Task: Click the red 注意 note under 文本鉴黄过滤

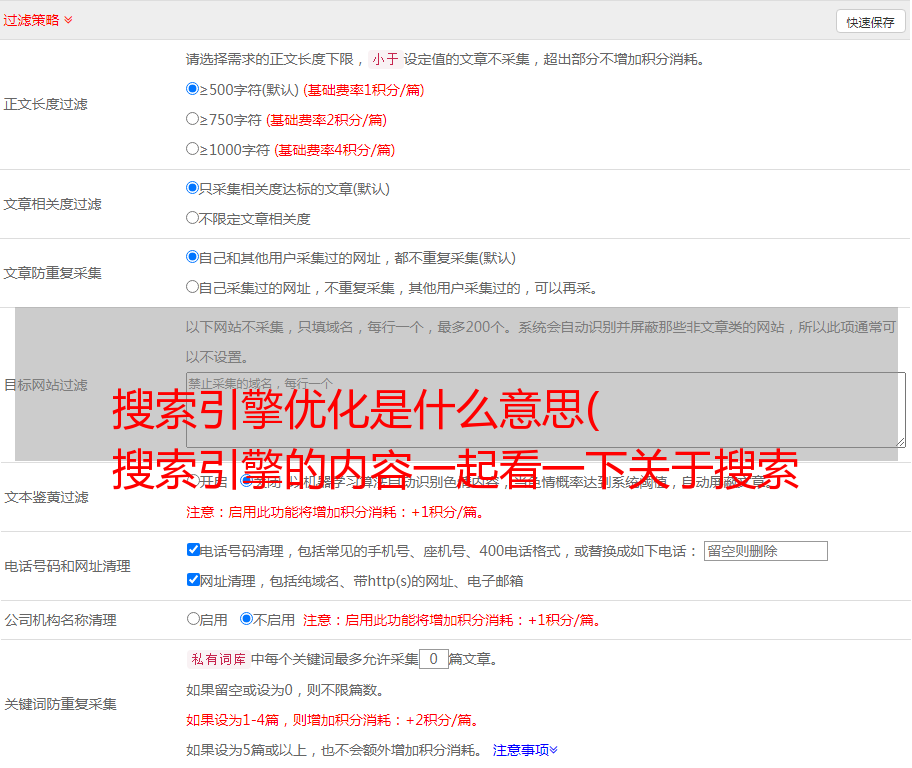Action: click(x=336, y=512)
